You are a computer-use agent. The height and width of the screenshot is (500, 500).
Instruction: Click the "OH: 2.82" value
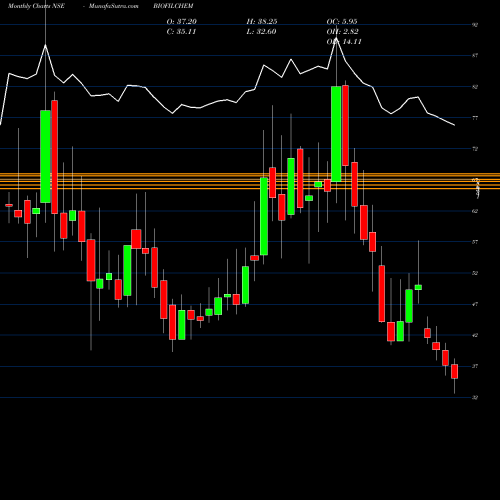pyautogui.click(x=343, y=32)
